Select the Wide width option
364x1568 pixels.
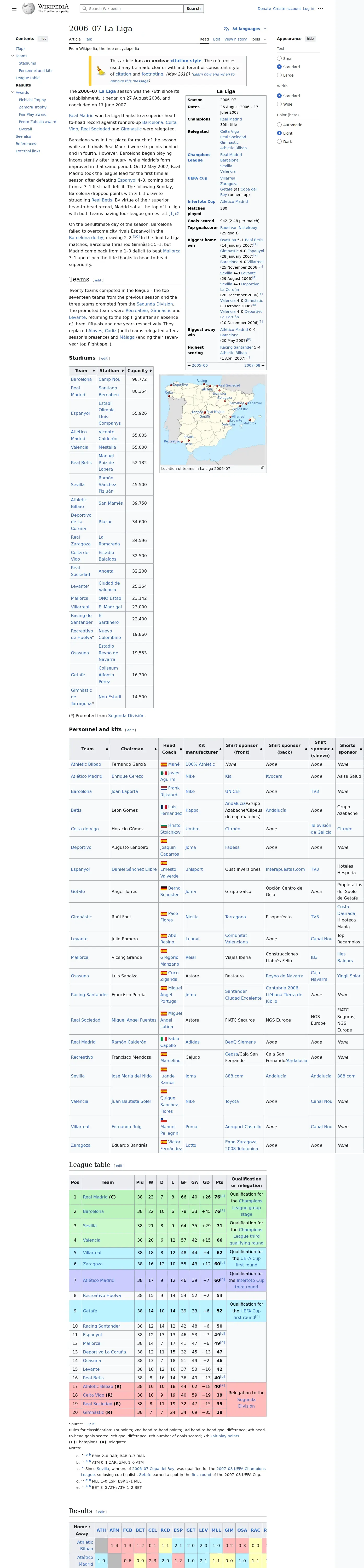[x=279, y=104]
